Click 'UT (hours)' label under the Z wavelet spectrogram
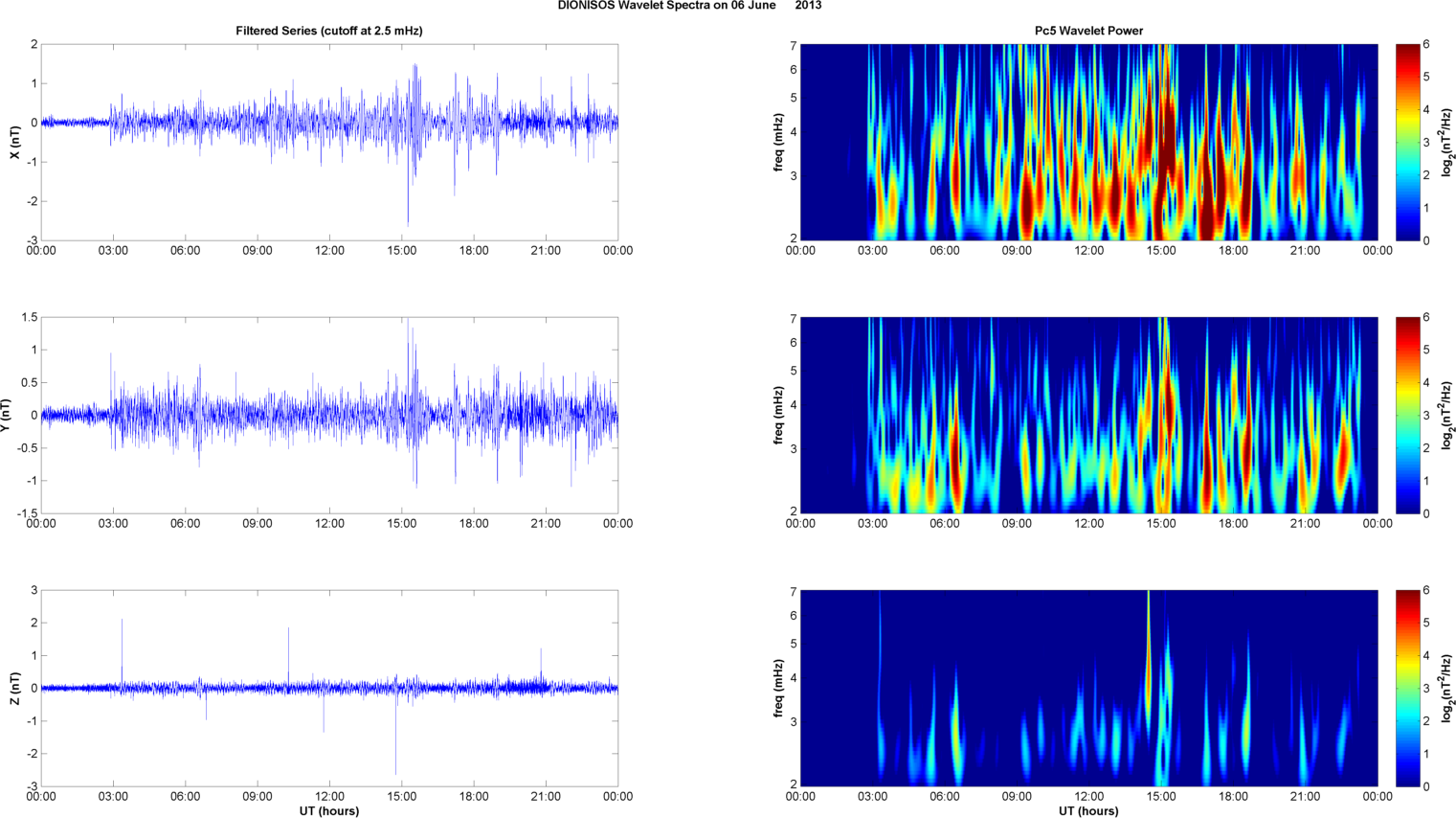1456x818 pixels. pos(1088,811)
